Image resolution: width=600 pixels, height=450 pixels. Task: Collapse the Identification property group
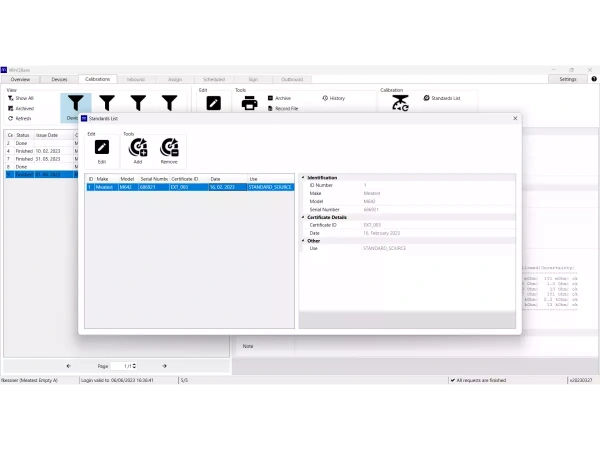(303, 178)
